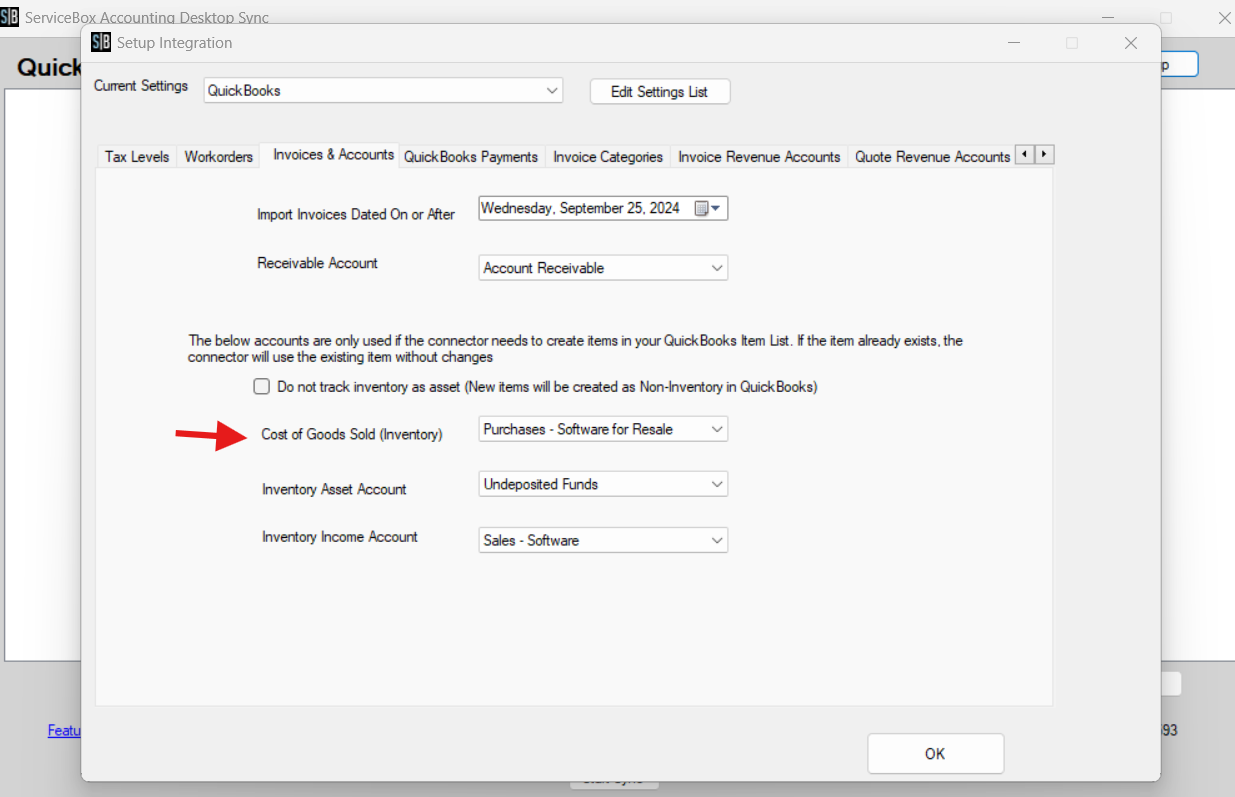Click the Setup Integration window icon

coord(100,43)
